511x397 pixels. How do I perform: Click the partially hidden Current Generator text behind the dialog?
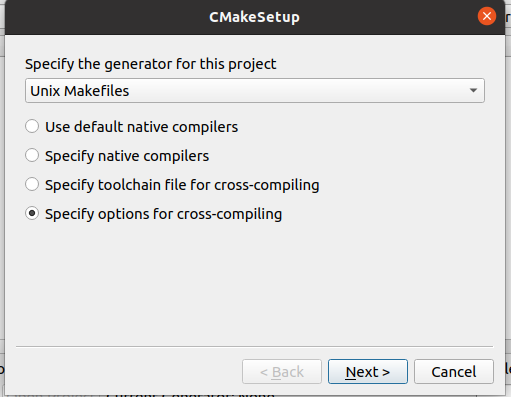click(191, 395)
